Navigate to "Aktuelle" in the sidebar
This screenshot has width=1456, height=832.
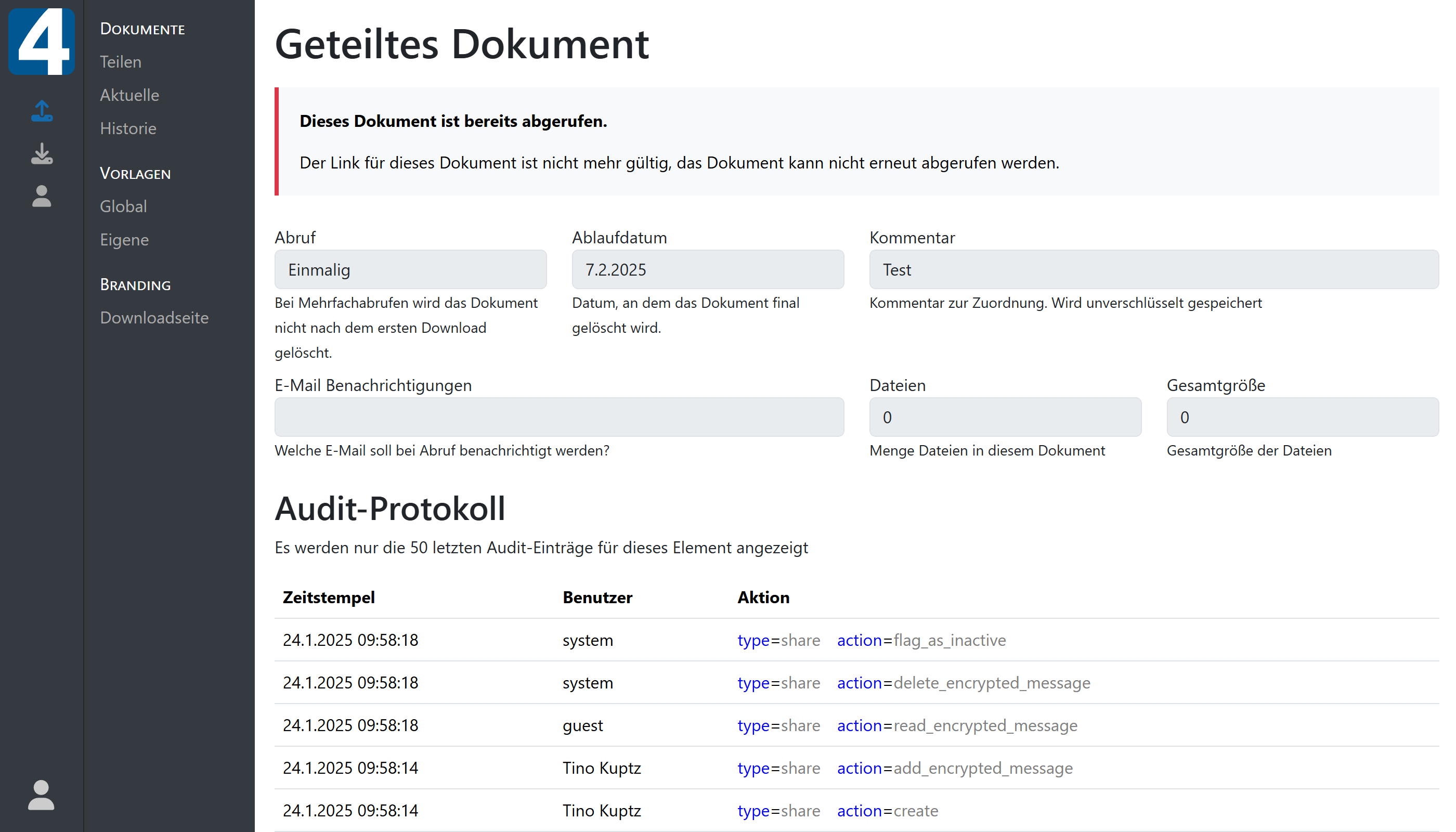[x=129, y=95]
